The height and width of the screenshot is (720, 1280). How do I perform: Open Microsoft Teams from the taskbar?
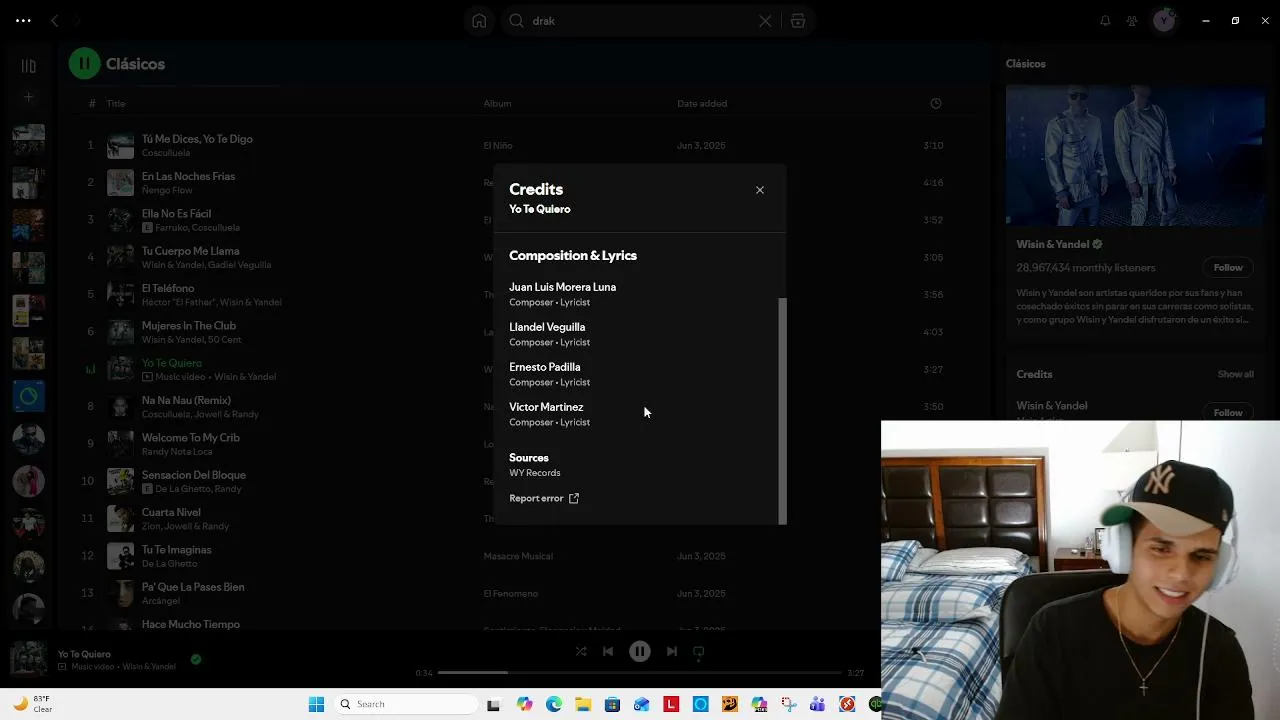(818, 705)
